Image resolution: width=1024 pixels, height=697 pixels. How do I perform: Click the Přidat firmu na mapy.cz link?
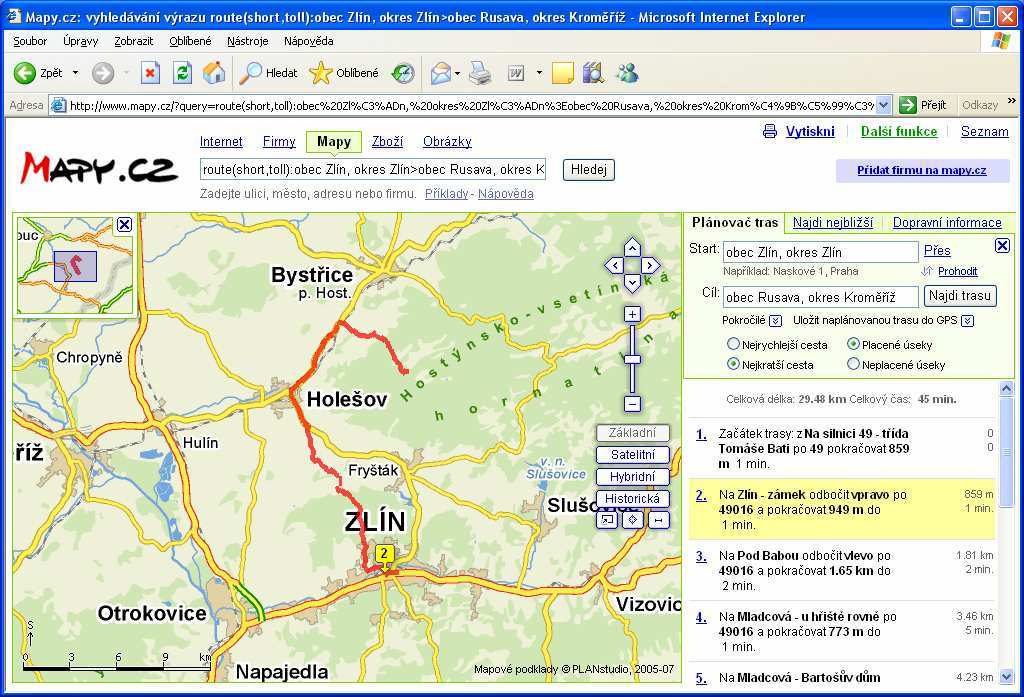pos(921,170)
